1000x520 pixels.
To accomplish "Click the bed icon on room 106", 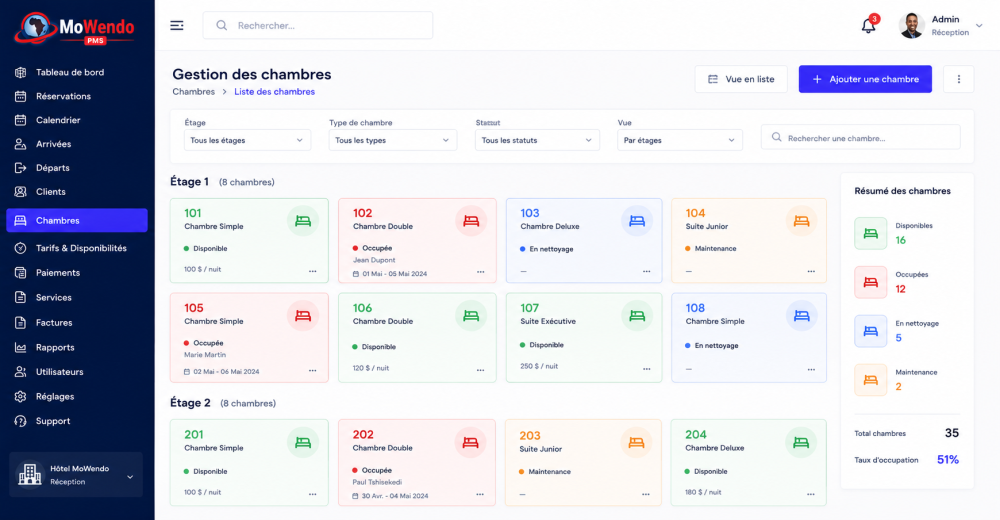I will [x=471, y=315].
